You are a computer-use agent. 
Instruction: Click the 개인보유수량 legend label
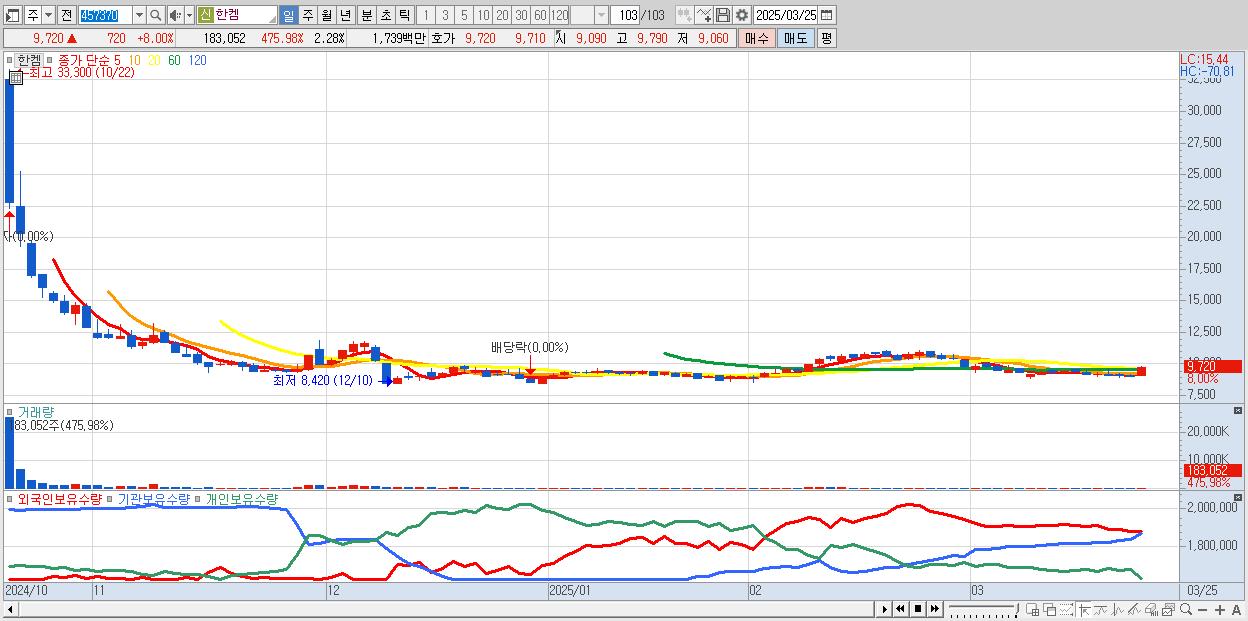[242, 498]
